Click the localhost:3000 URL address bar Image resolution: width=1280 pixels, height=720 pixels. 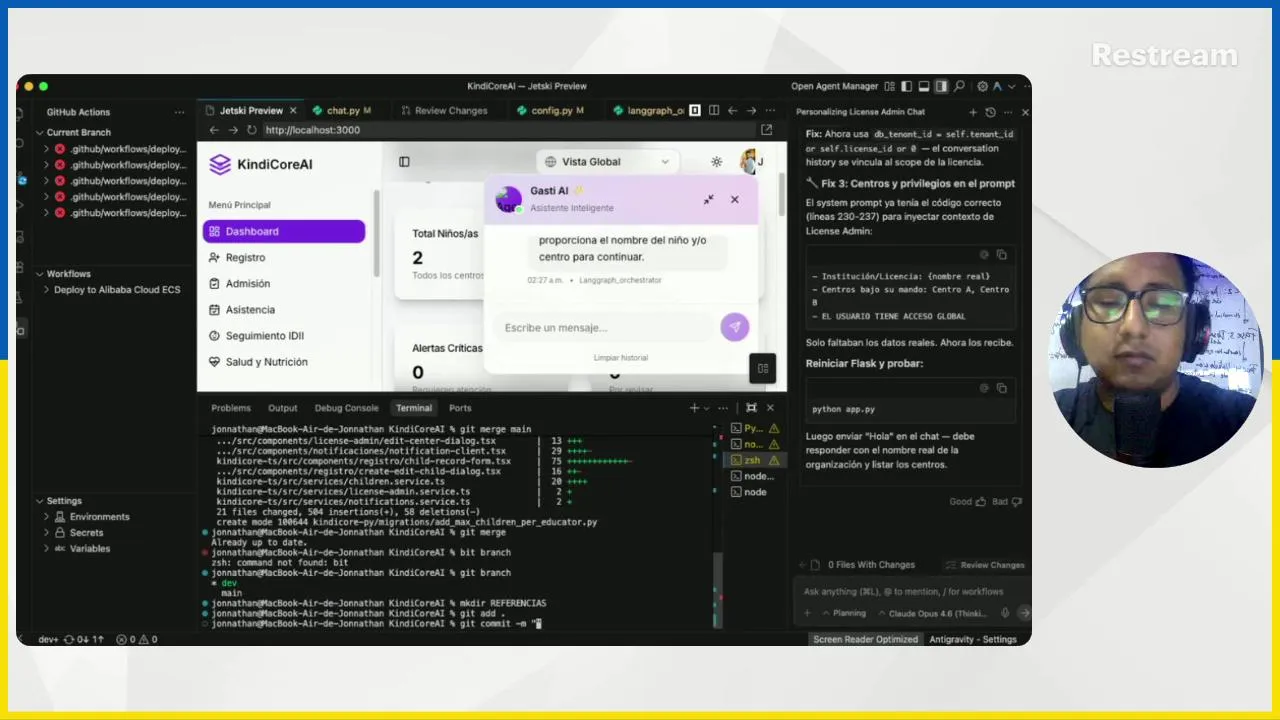tap(509, 130)
